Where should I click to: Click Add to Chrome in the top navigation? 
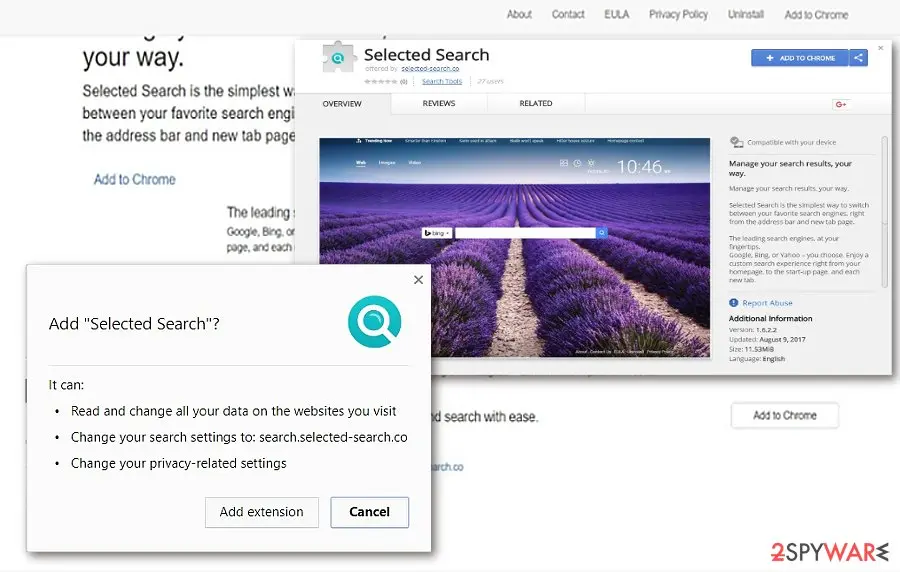point(816,15)
